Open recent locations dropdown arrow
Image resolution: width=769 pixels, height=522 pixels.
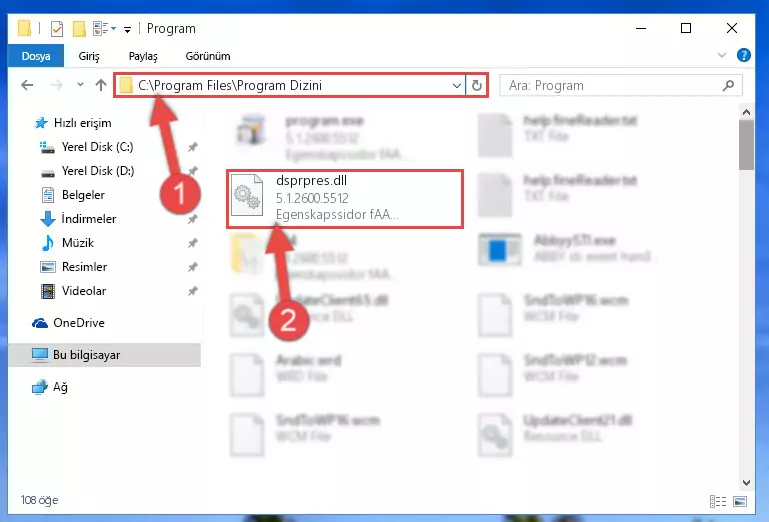click(80, 85)
